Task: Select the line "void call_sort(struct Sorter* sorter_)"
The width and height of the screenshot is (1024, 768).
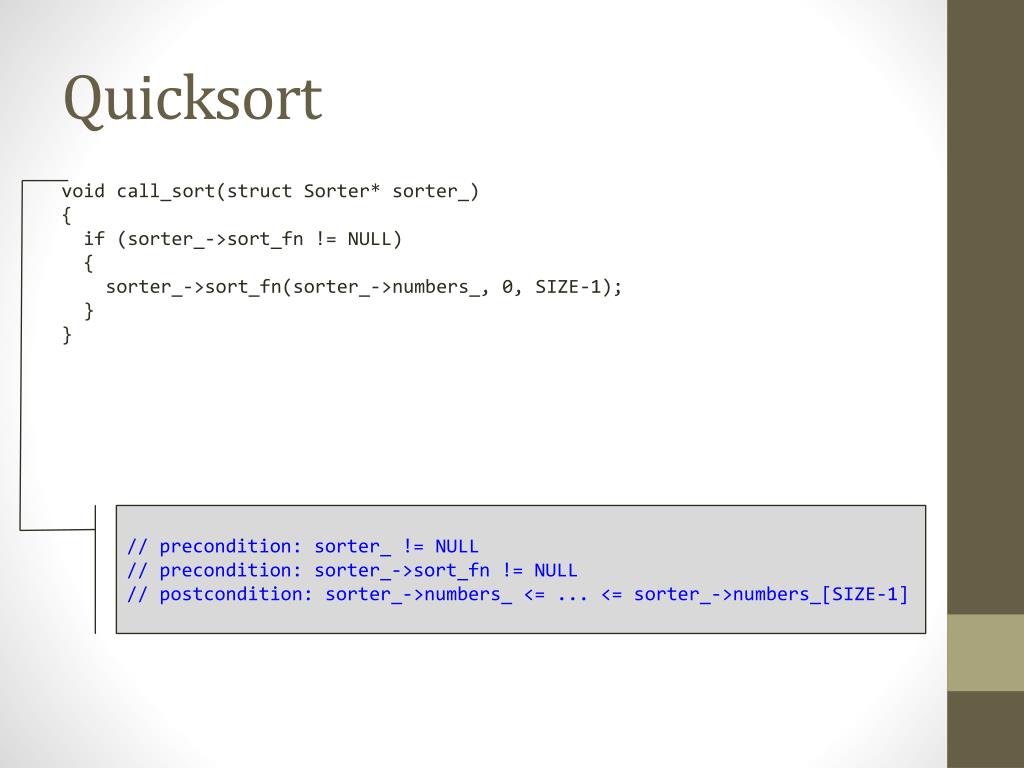Action: [x=270, y=191]
